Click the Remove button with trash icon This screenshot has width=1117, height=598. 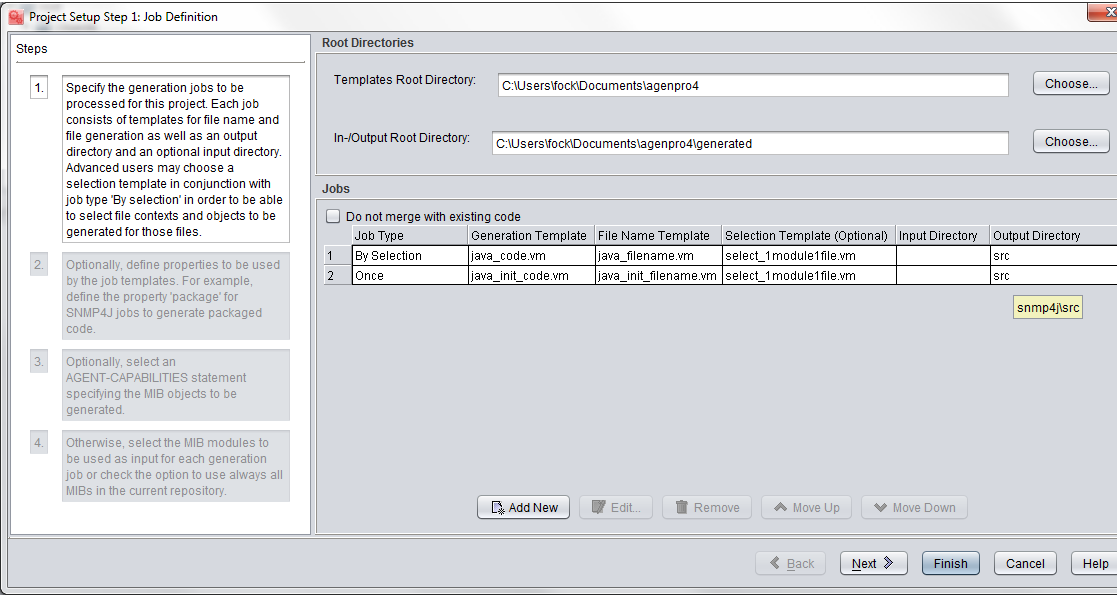tap(707, 507)
